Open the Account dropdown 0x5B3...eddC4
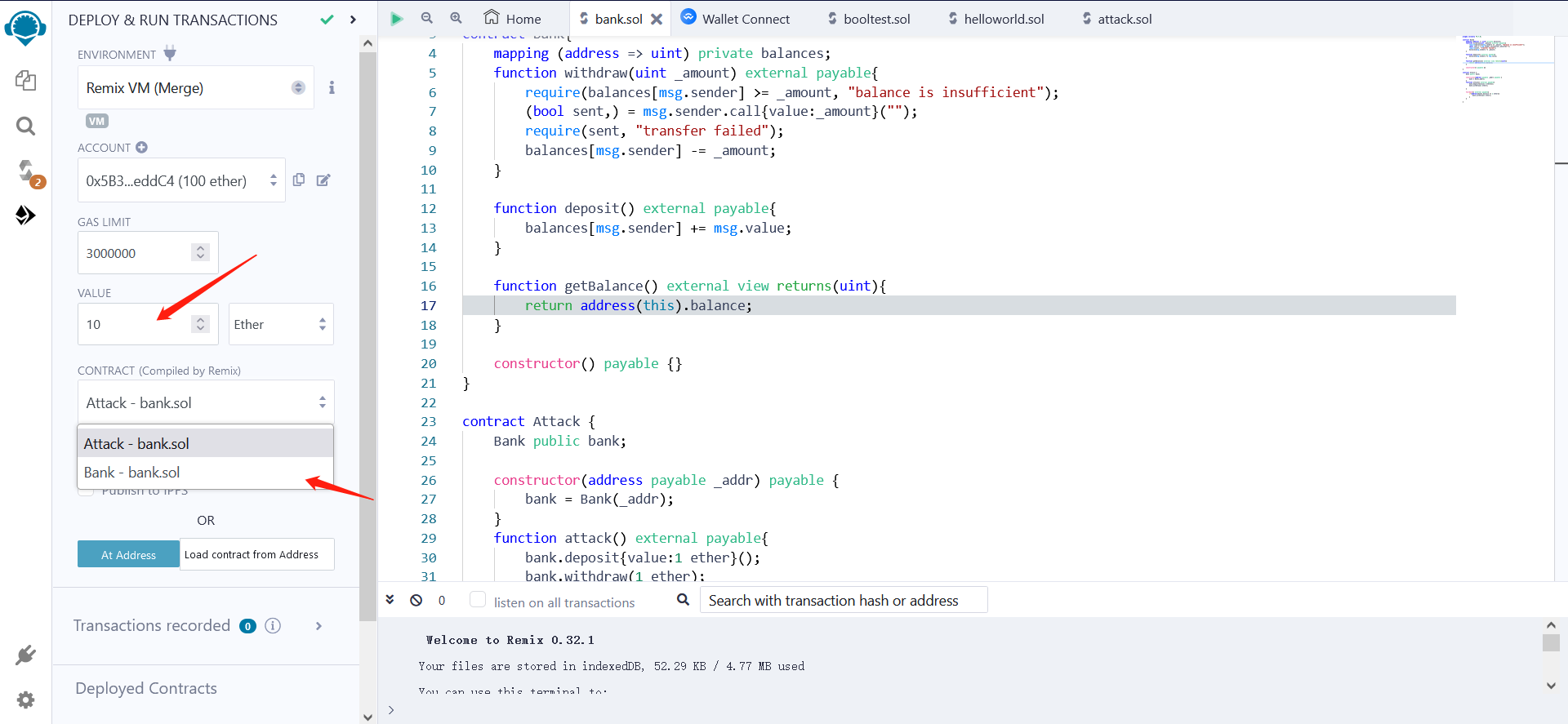The width and height of the screenshot is (1568, 724). [x=181, y=180]
